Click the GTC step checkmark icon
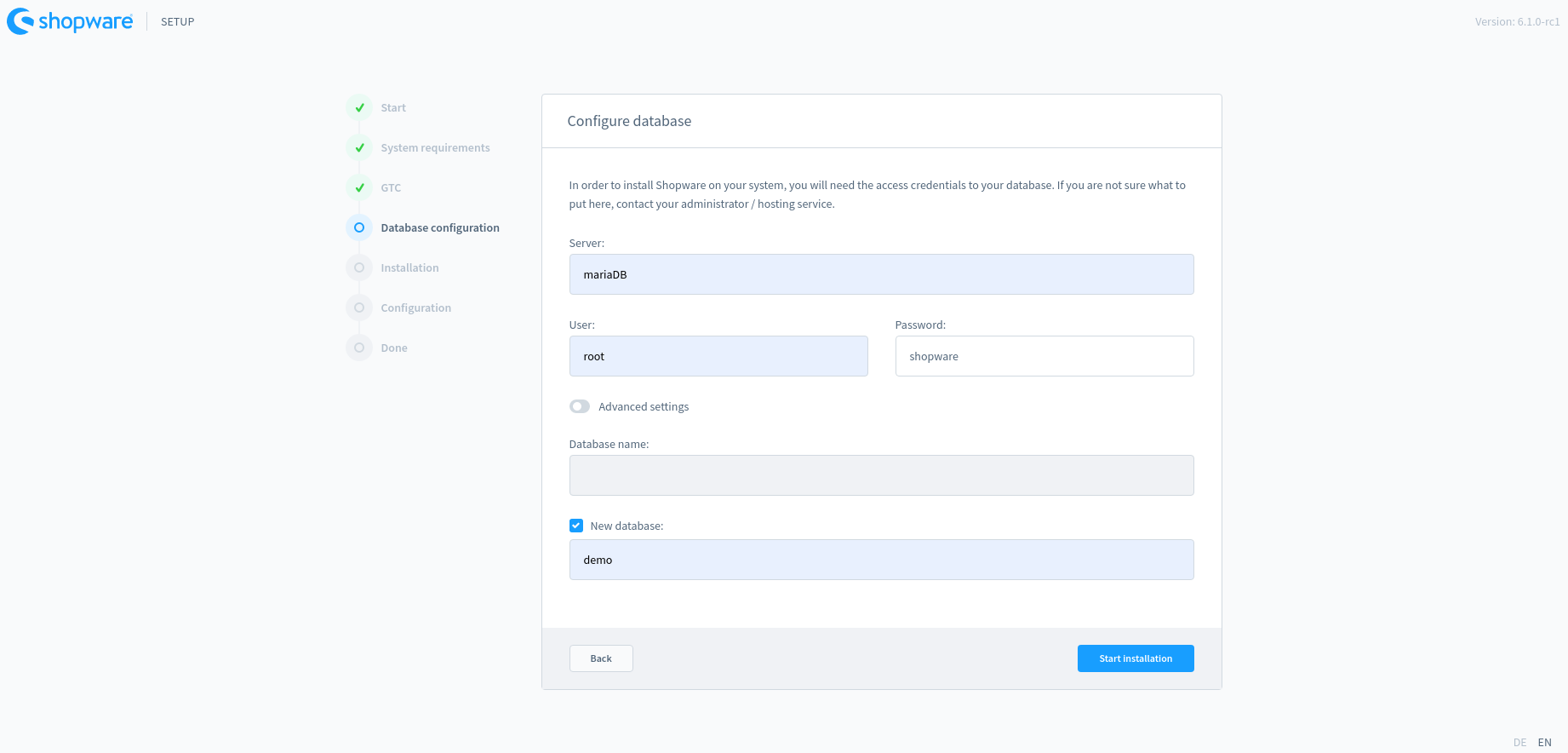The image size is (1568, 753). click(x=359, y=187)
